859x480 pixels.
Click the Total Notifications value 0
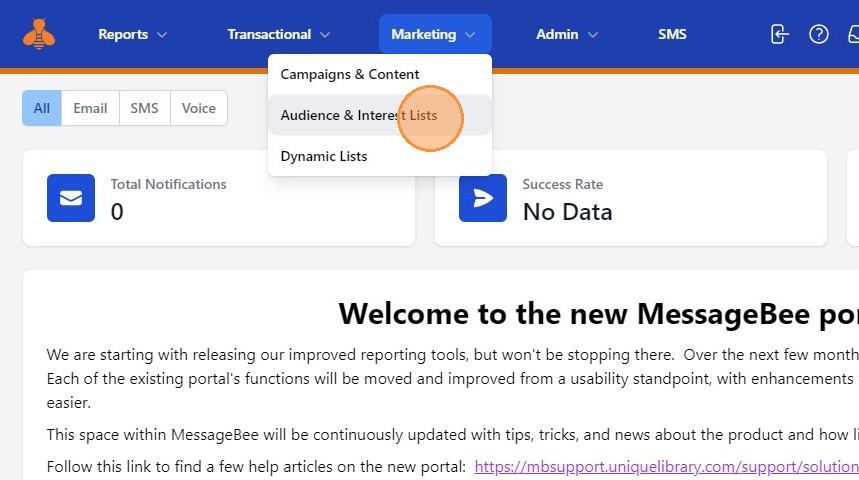(x=117, y=212)
